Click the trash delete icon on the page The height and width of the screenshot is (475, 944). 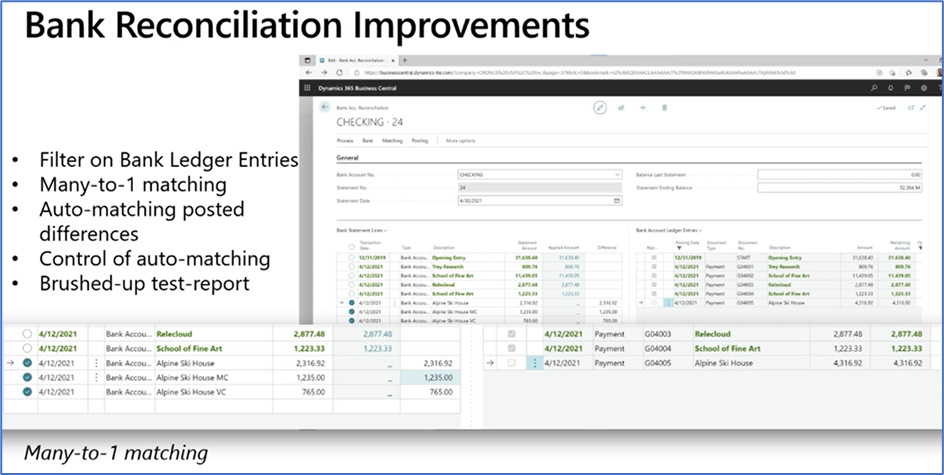[665, 108]
